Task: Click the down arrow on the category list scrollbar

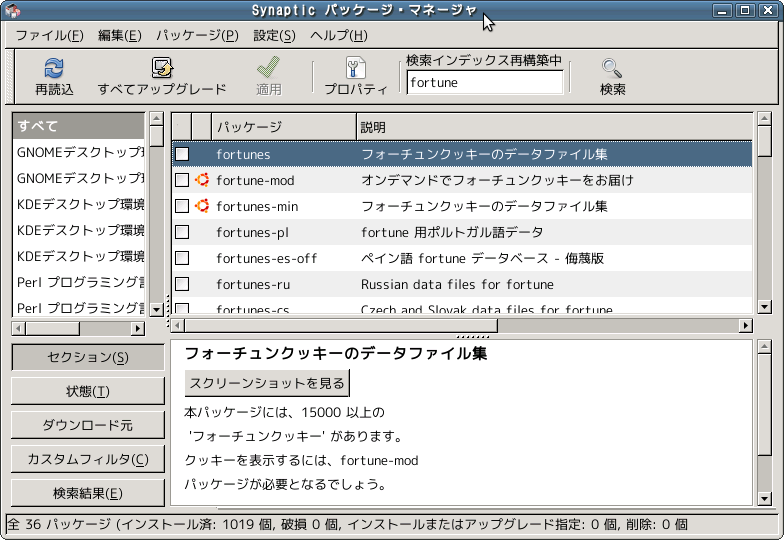Action: (156, 310)
